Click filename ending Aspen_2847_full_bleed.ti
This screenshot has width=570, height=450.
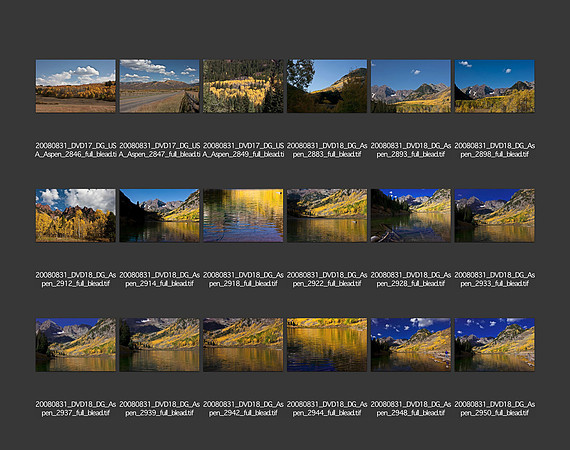(x=160, y=150)
